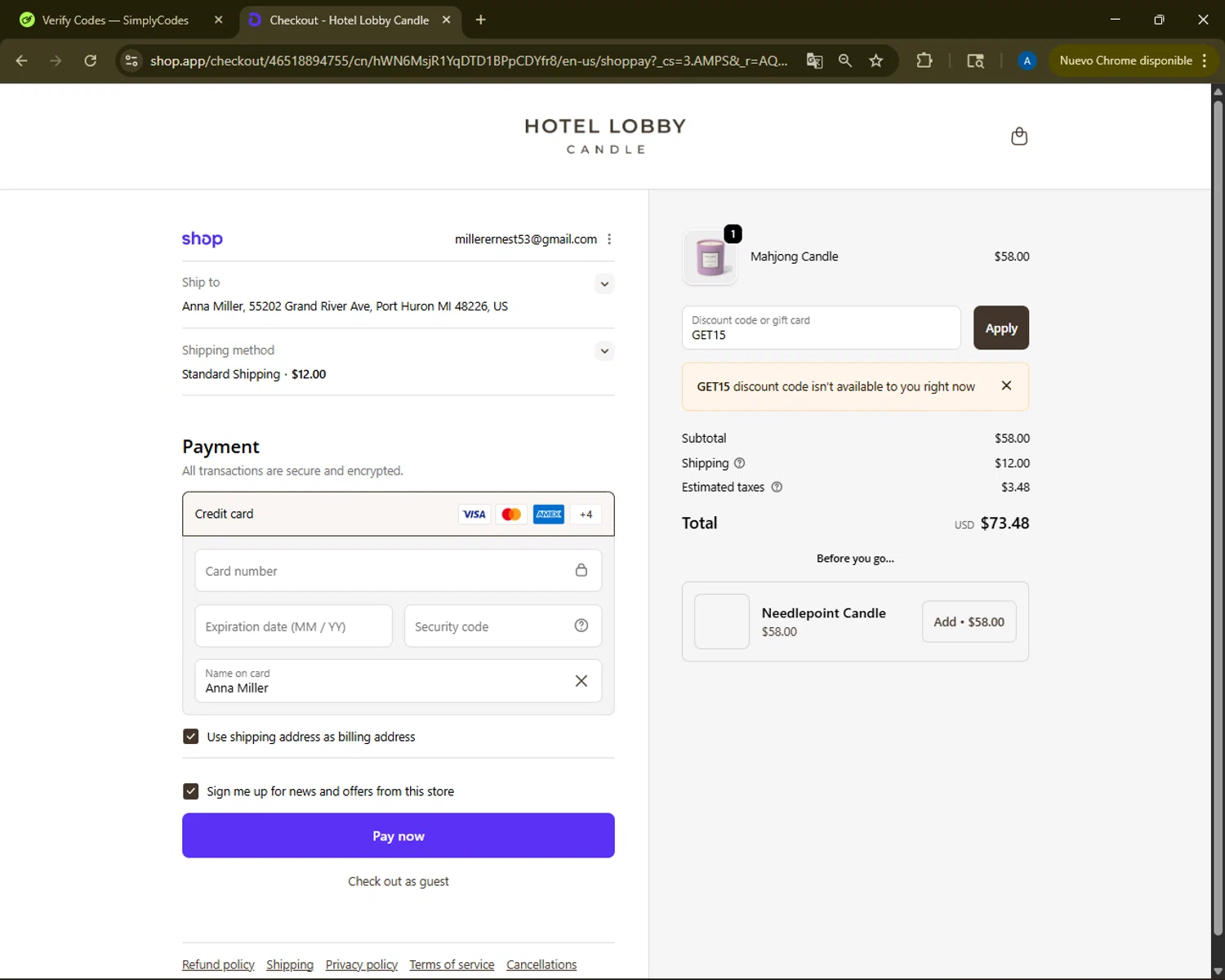Click Nuevo Chrome disponible update button
The height and width of the screenshot is (980, 1225).
pos(1133,60)
